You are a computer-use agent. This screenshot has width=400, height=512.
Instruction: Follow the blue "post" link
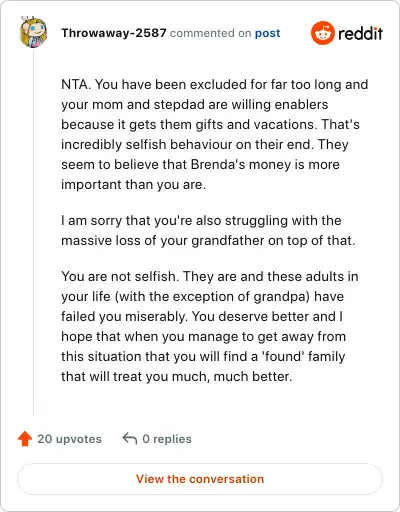point(267,33)
